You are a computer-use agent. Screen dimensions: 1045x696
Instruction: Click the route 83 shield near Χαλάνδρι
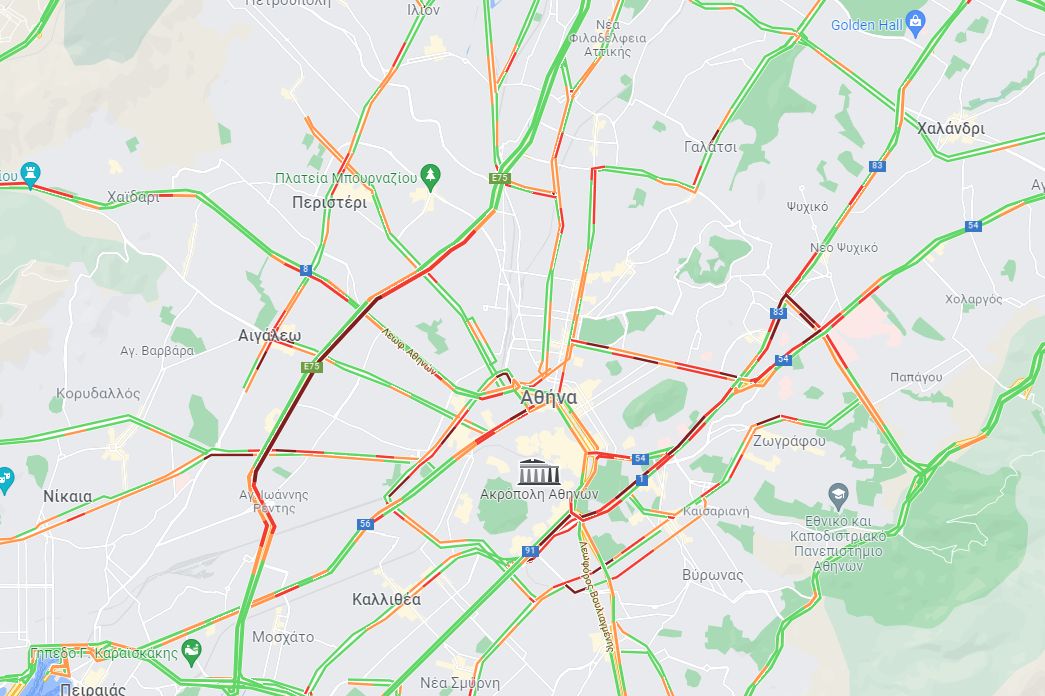click(877, 165)
